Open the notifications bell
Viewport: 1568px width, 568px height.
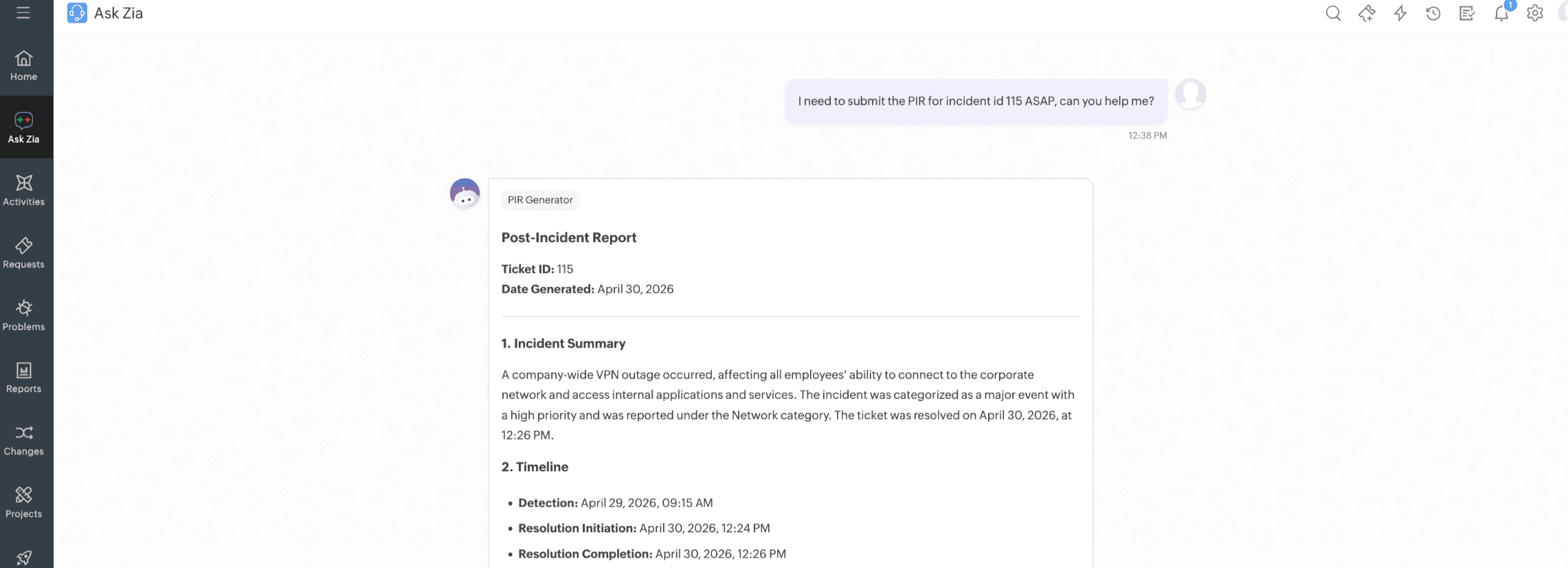[1501, 13]
